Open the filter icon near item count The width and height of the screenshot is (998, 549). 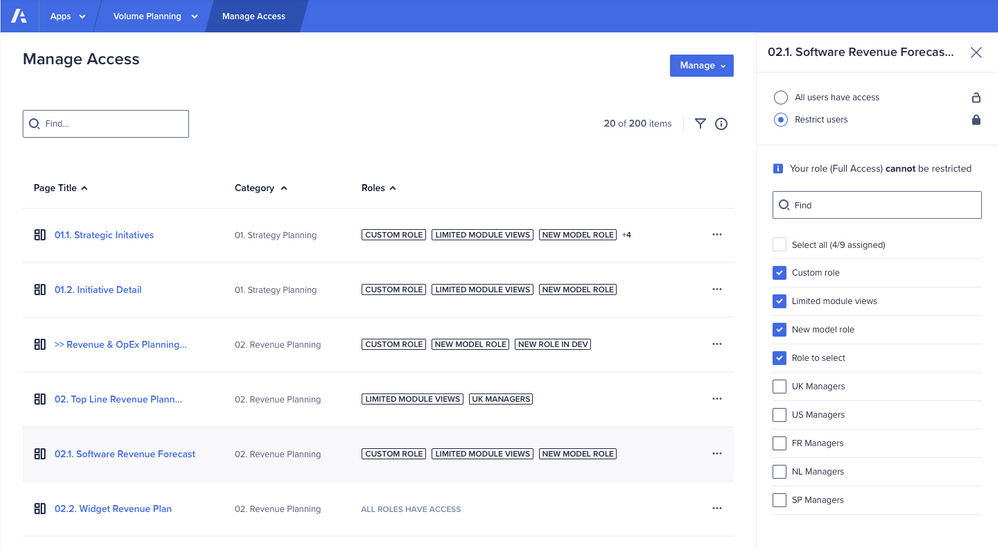pyautogui.click(x=700, y=124)
